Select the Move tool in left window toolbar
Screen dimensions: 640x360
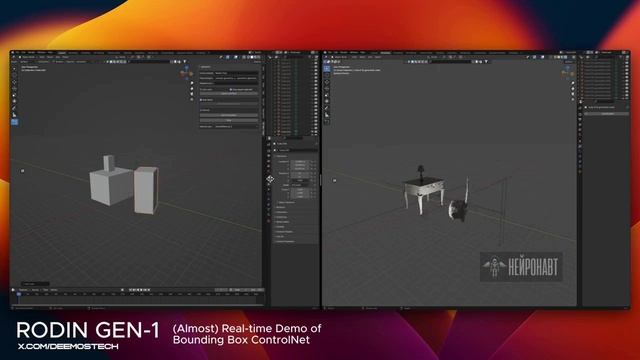[14, 82]
